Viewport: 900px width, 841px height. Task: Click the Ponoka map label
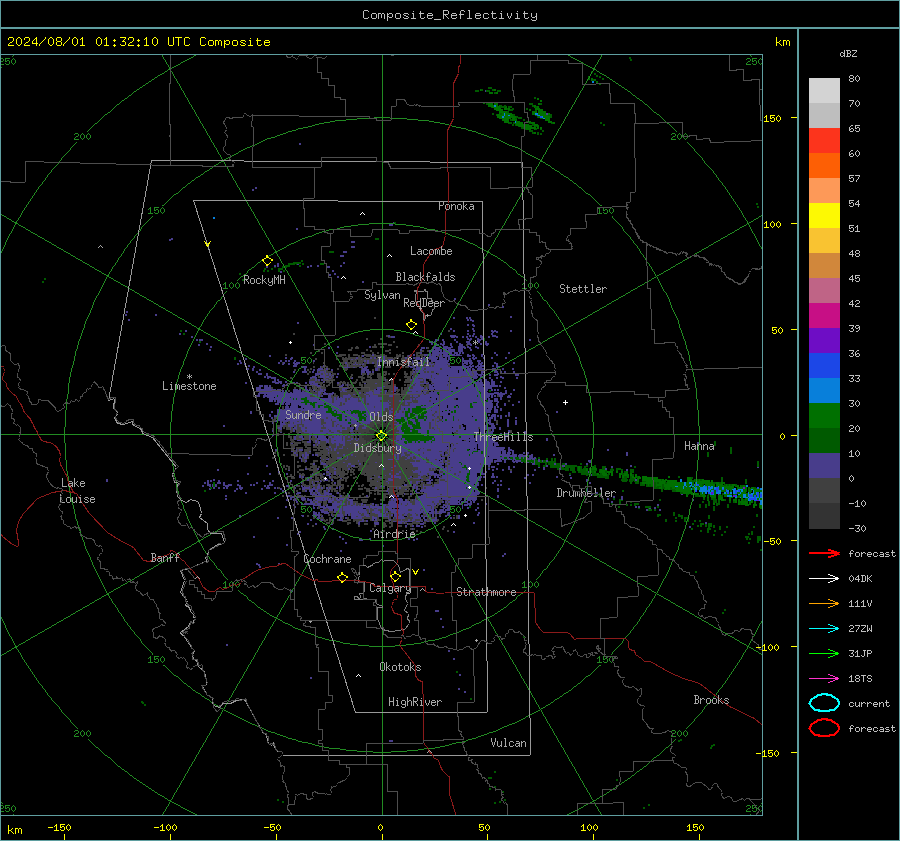[x=456, y=206]
